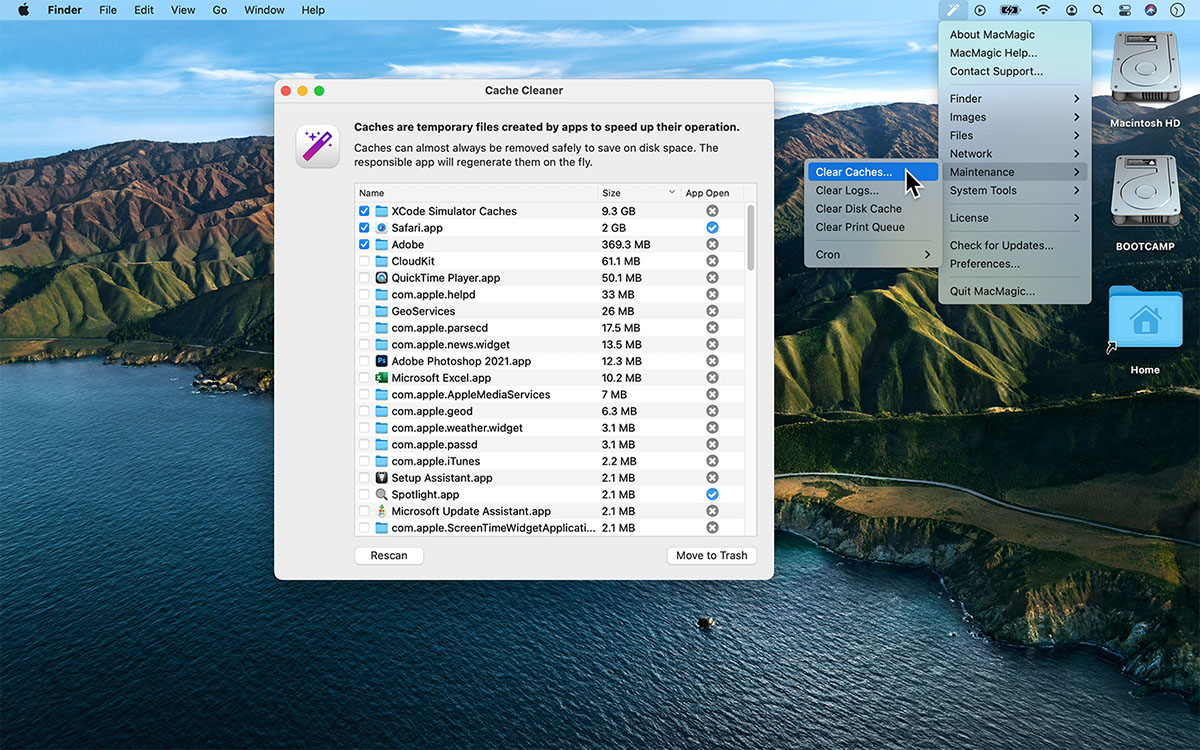Screen dimensions: 1200x750
Task: Expand the System Tools submenu arrow
Action: 1076,190
